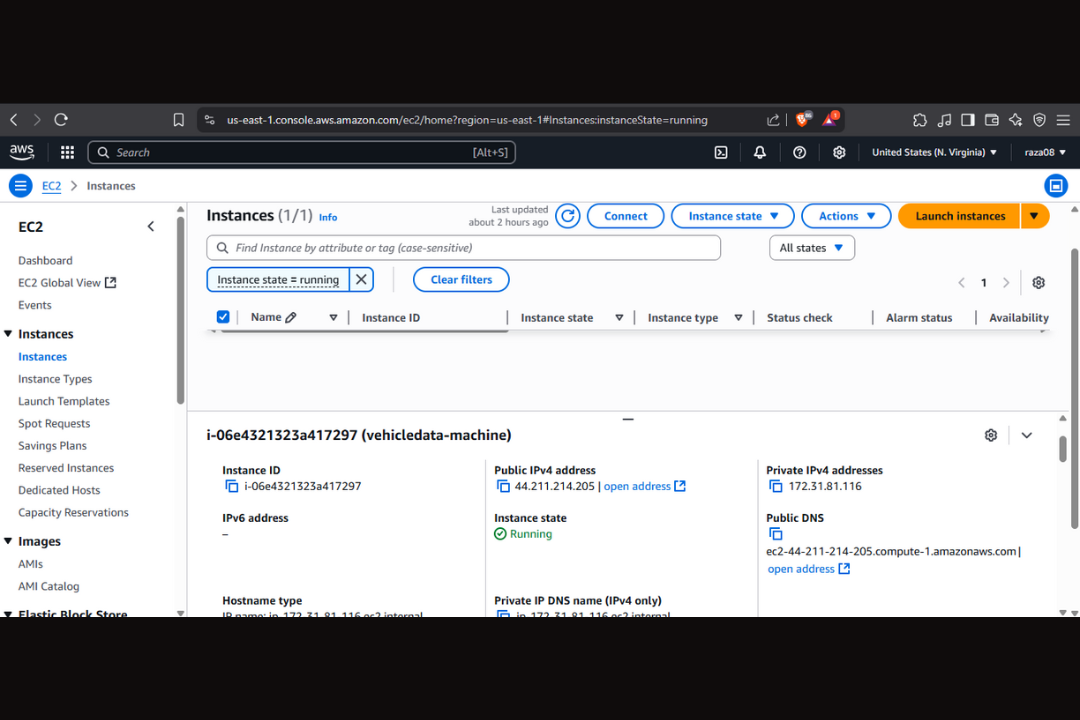Go to Spot Requests in sidebar
This screenshot has width=1080, height=720.
[54, 424]
